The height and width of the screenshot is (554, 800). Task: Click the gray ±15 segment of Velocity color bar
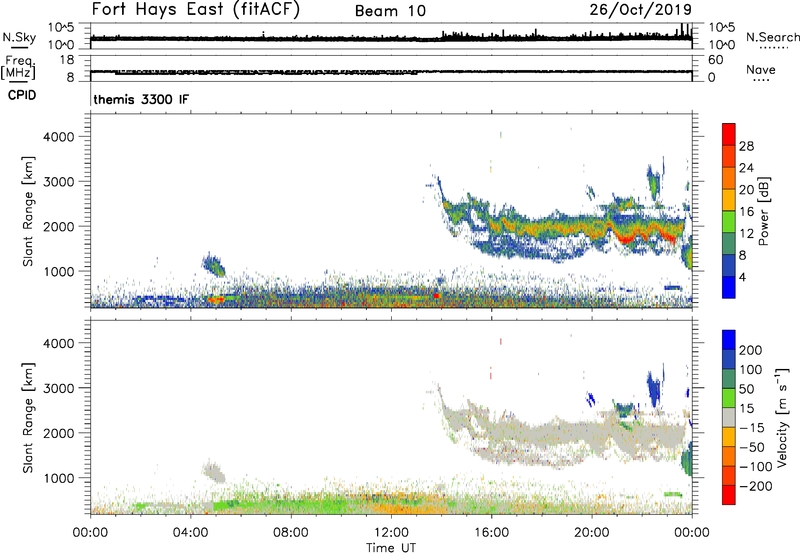point(729,417)
